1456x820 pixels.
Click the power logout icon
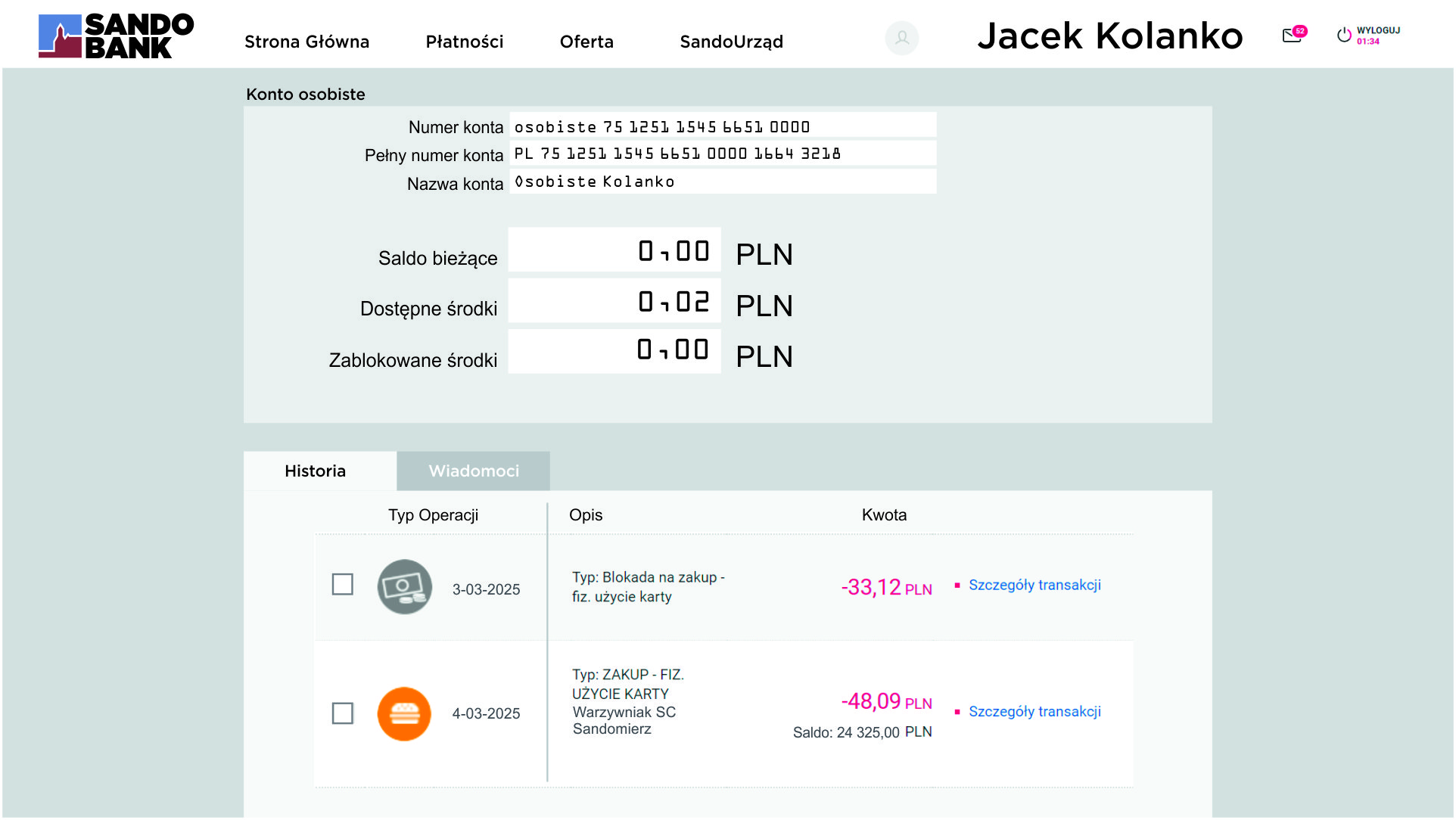pyautogui.click(x=1343, y=35)
